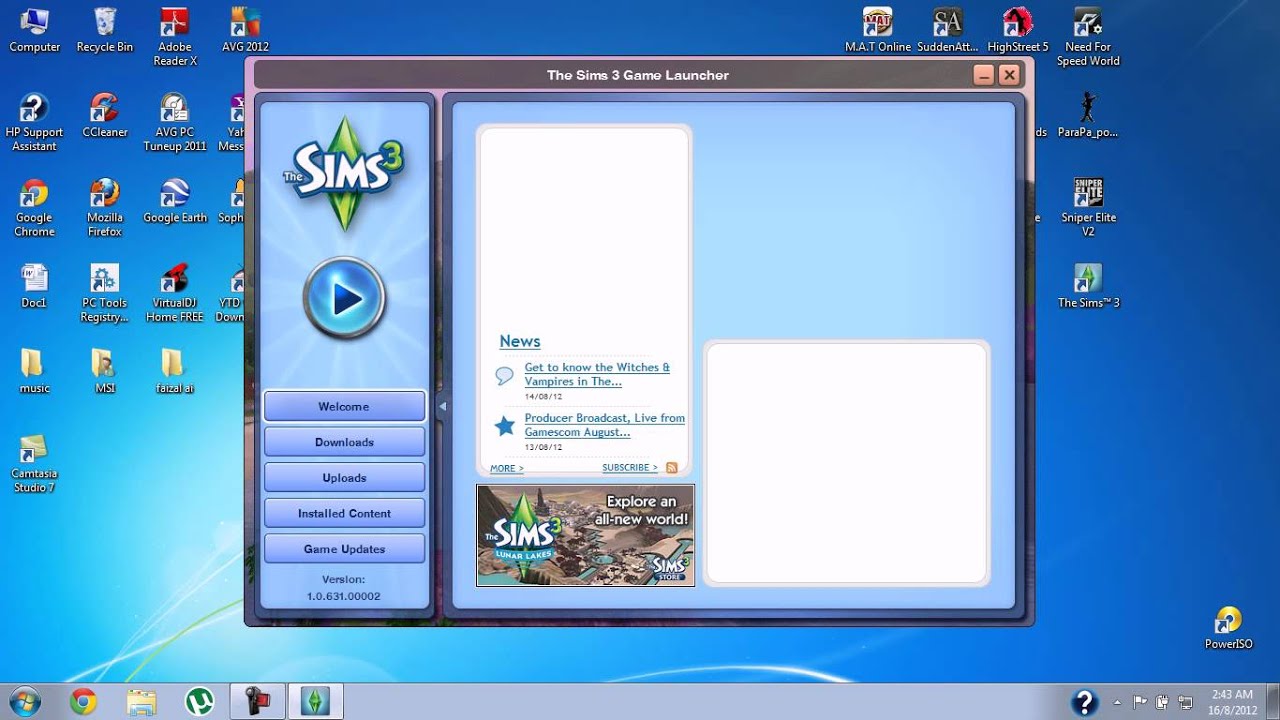Open Windows Explorer from the taskbar
Screen dimensions: 1280x720
(x=142, y=702)
